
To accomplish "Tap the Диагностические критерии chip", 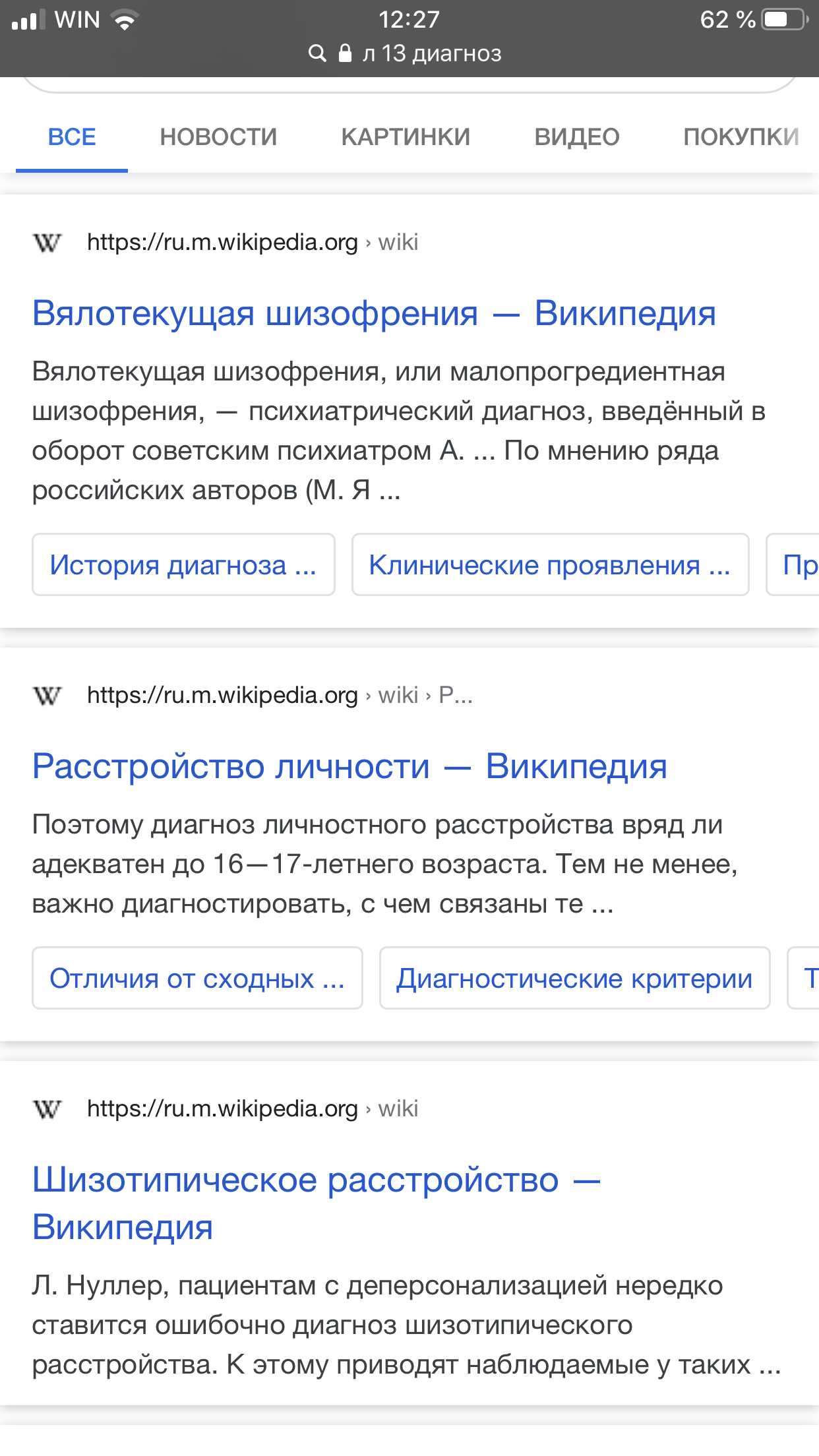I will click(574, 978).
